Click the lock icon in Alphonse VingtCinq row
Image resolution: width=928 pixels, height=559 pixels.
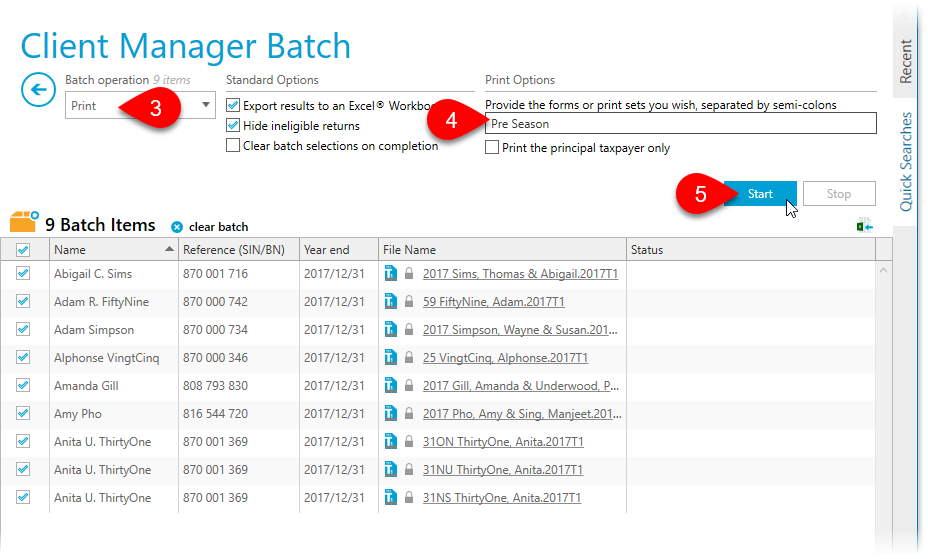[409, 357]
